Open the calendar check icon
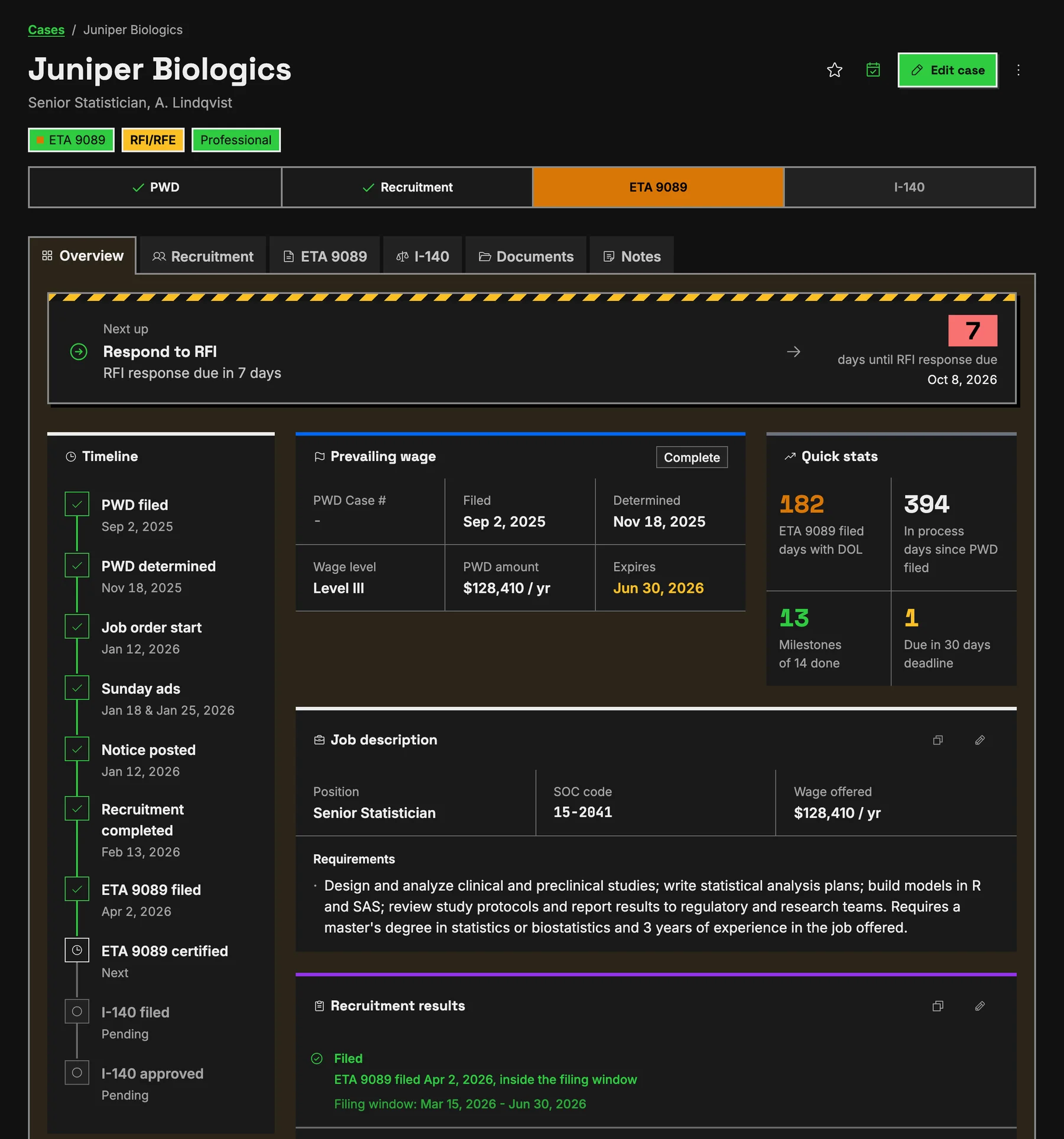This screenshot has height=1139, width=1064. point(872,70)
